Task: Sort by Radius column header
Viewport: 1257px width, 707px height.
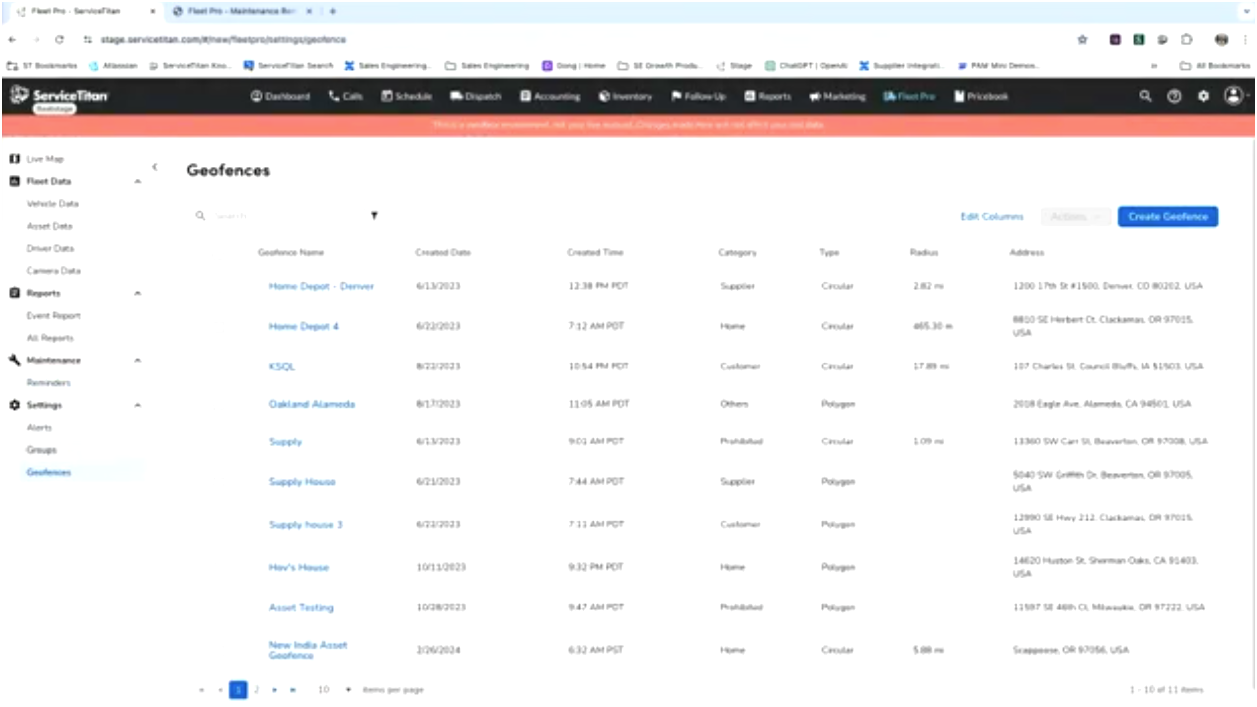Action: coord(924,253)
